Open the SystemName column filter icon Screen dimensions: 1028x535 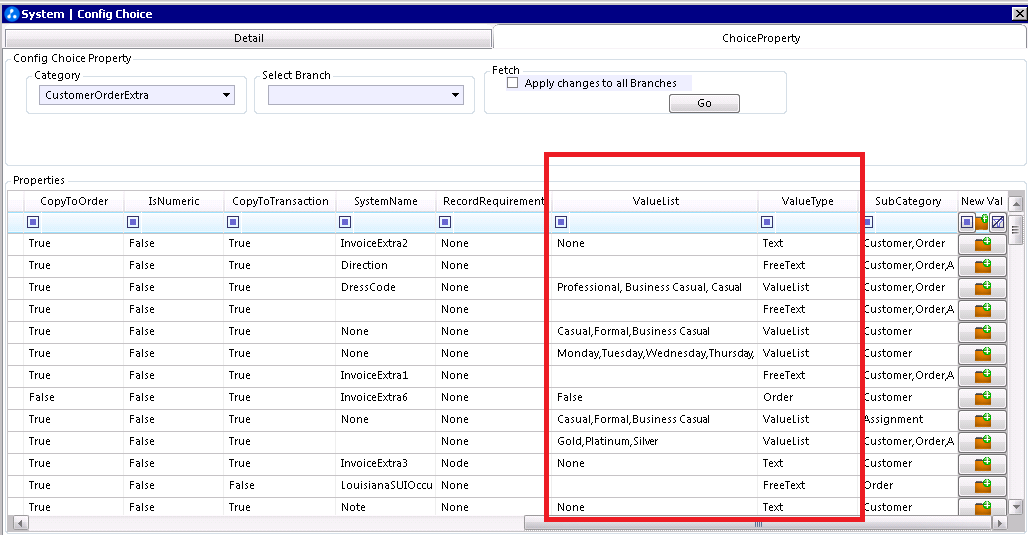coord(345,222)
